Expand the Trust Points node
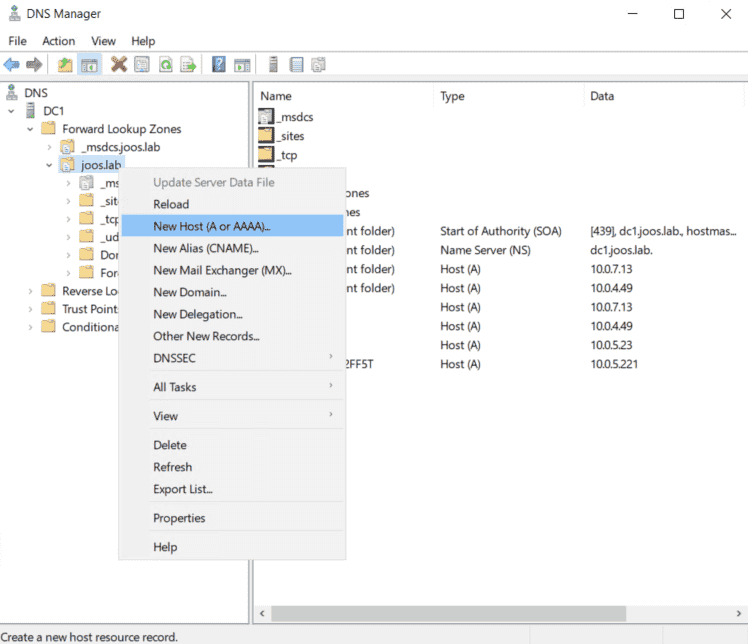This screenshot has width=748, height=644. pos(30,309)
